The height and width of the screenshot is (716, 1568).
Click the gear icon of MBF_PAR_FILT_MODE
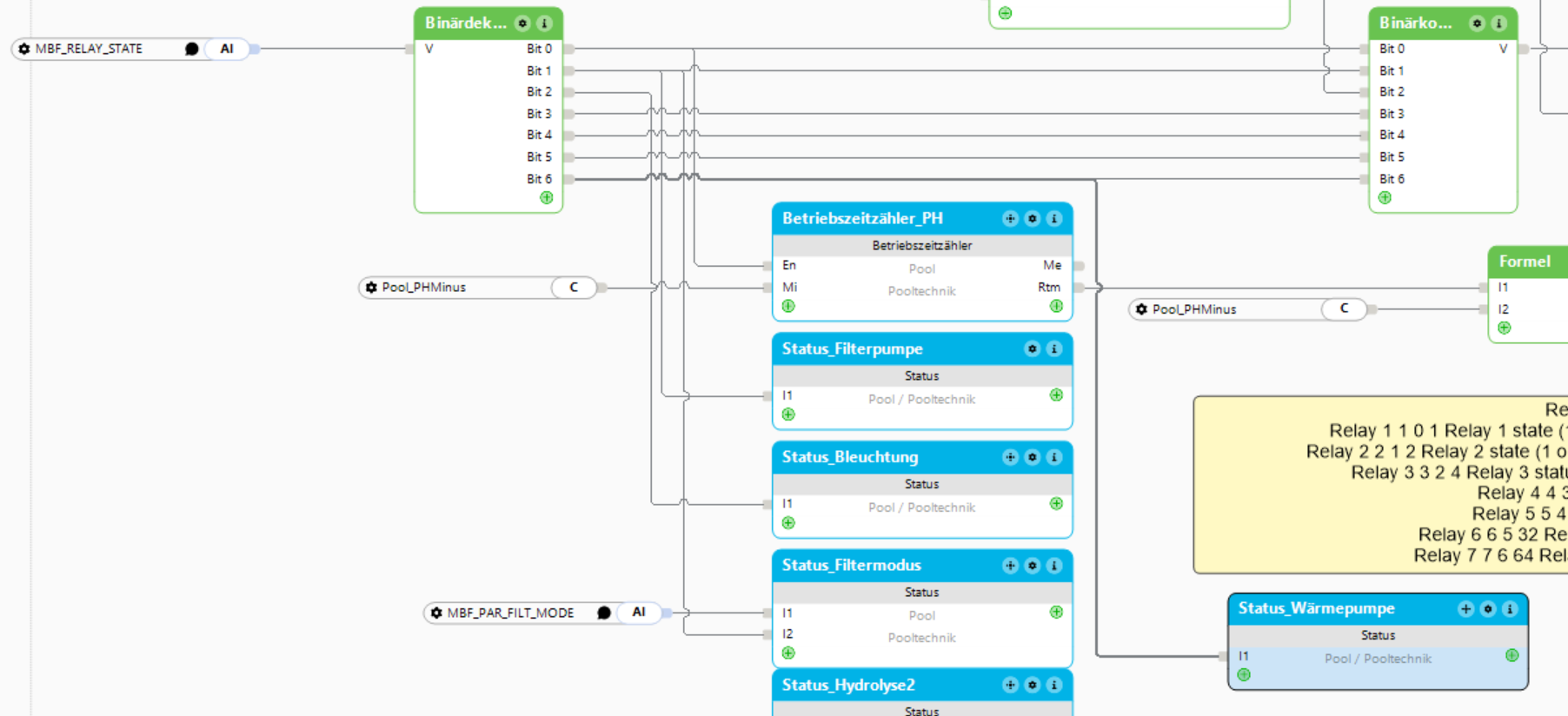436,613
